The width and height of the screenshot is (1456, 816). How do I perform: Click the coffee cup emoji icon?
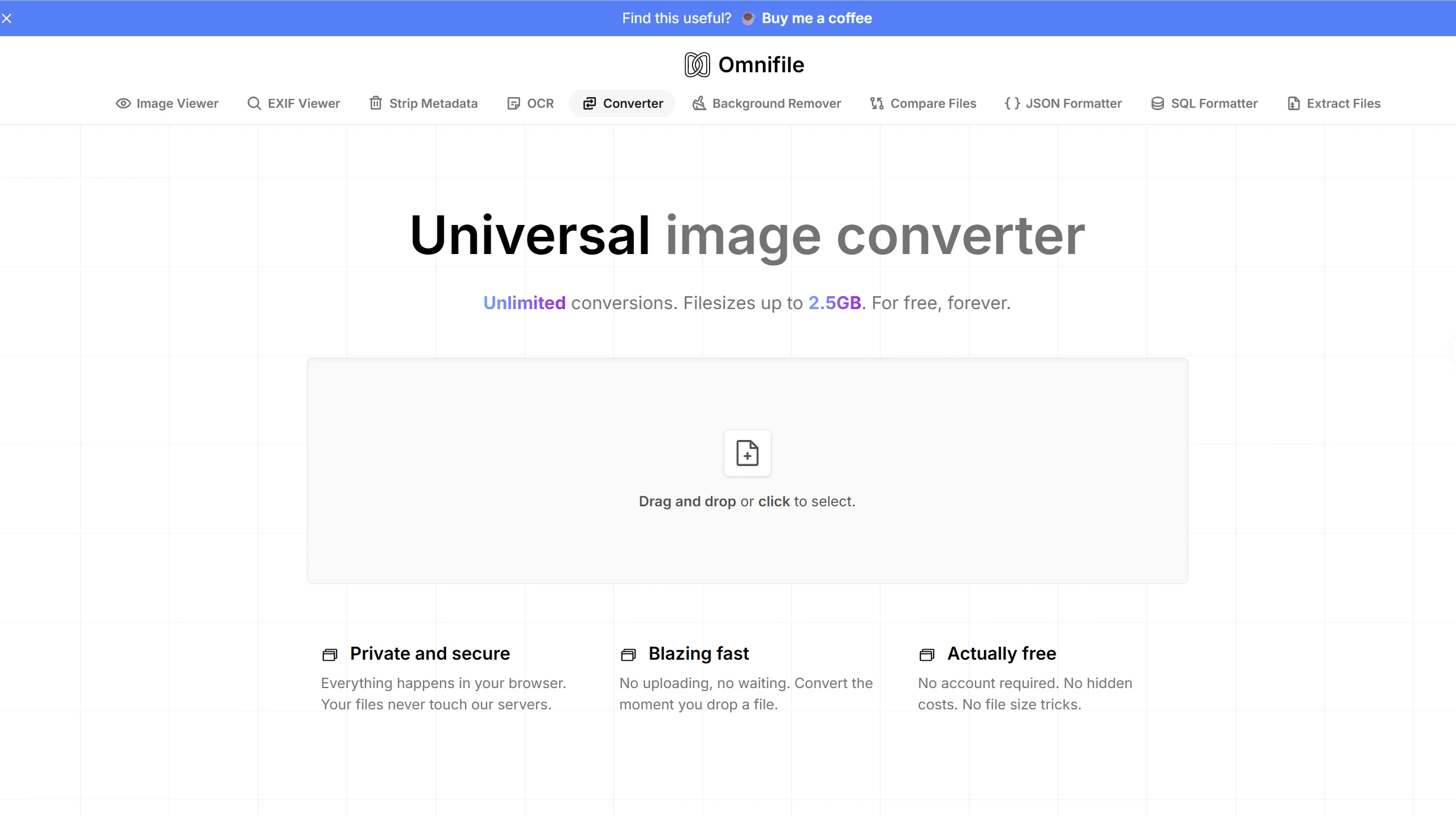click(748, 18)
